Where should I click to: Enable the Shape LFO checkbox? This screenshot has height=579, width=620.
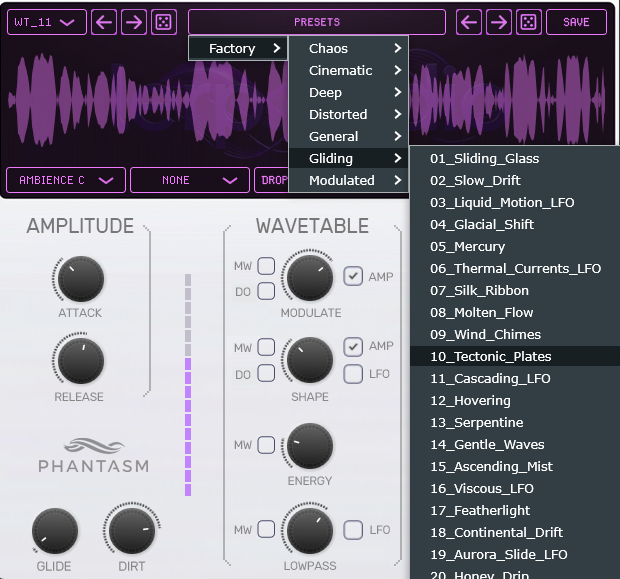pyautogui.click(x=353, y=374)
